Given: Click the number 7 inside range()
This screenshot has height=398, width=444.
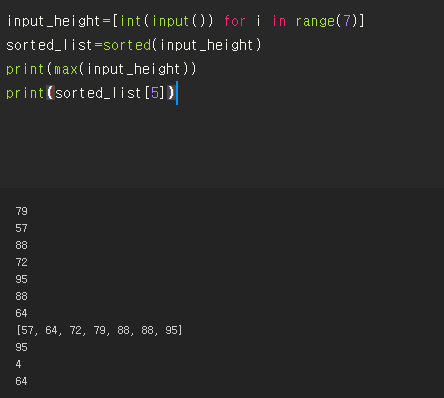Looking at the screenshot, I should tap(347, 21).
